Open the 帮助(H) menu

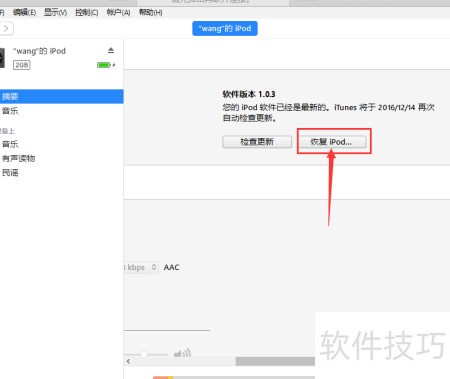pyautogui.click(x=151, y=13)
